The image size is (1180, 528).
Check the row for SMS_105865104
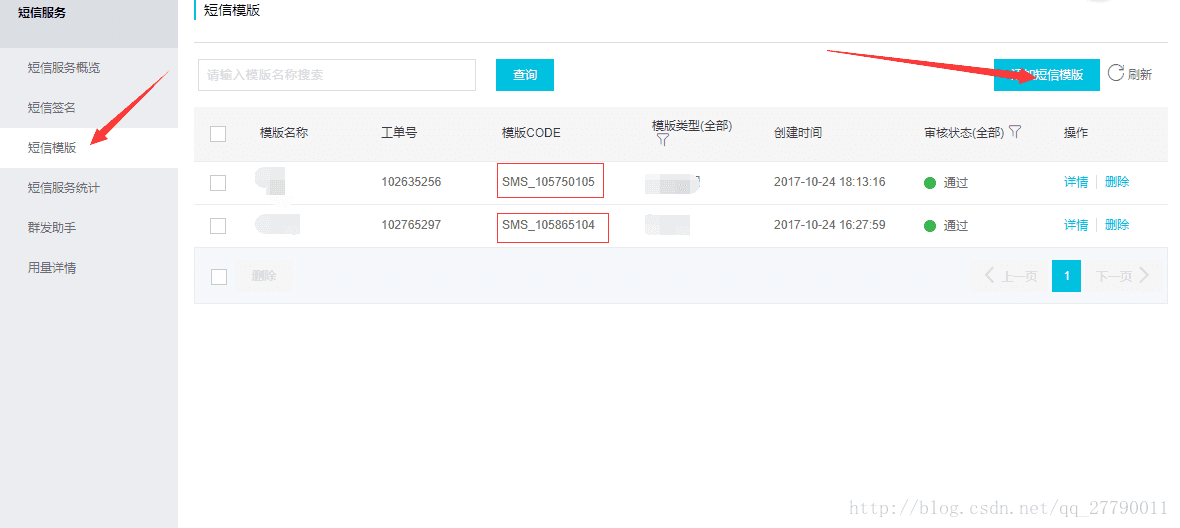click(x=218, y=226)
